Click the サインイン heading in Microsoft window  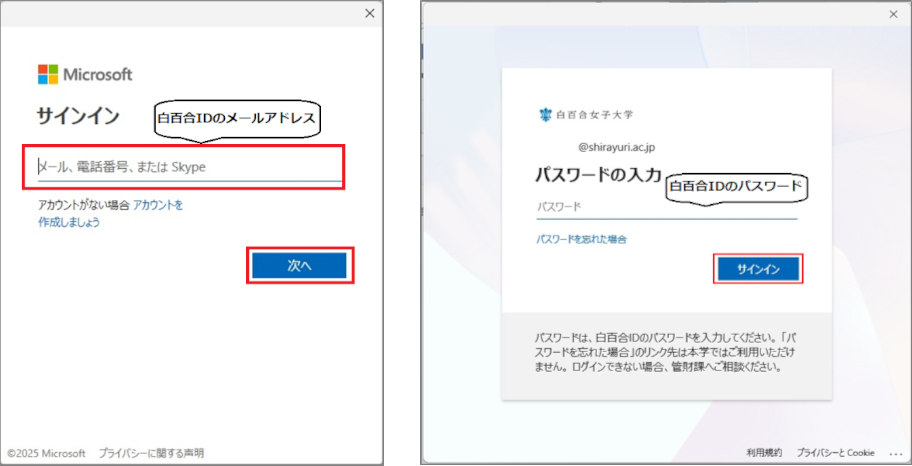78,116
